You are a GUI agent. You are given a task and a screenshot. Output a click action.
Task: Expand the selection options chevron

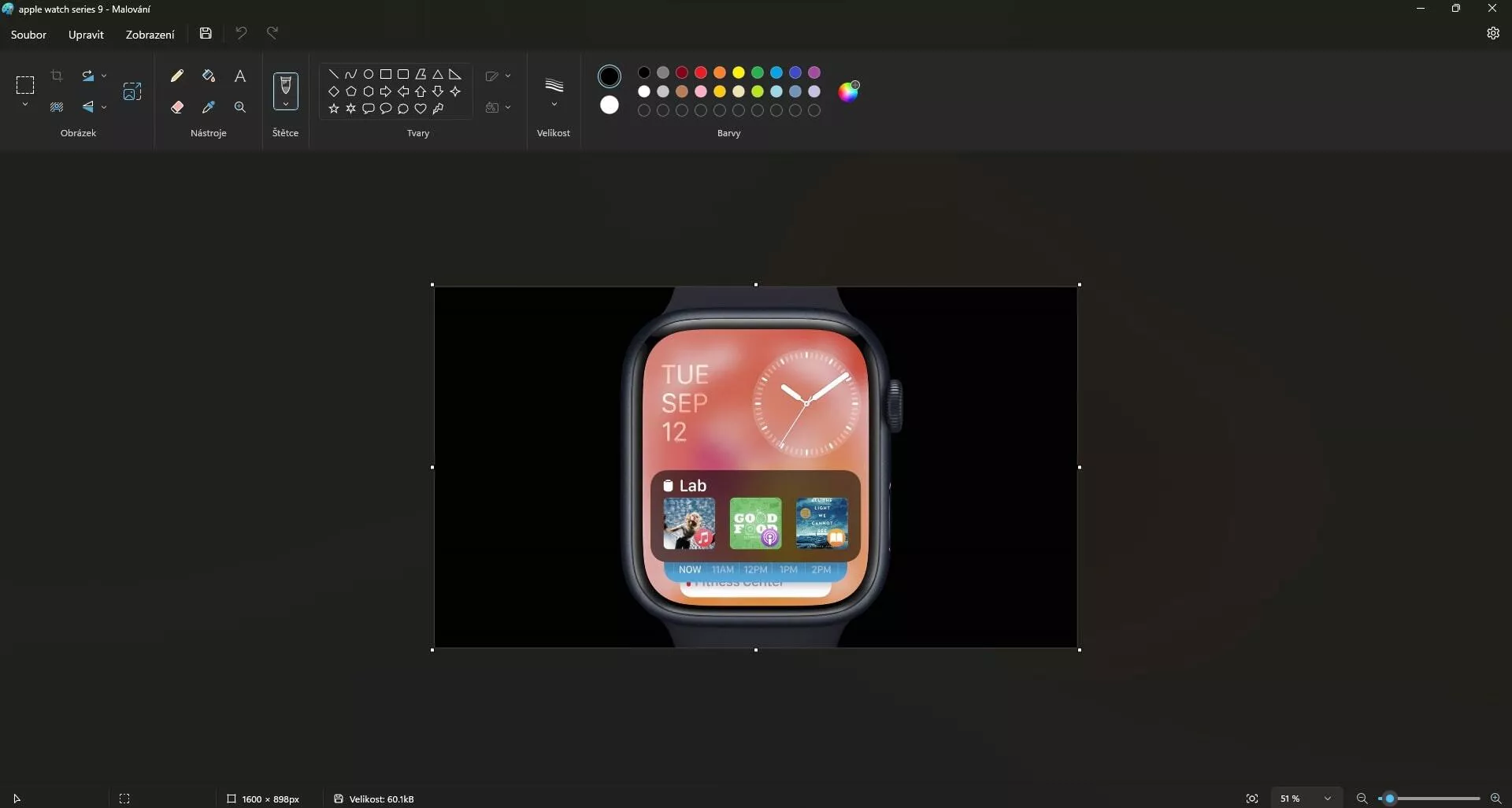pos(25,105)
